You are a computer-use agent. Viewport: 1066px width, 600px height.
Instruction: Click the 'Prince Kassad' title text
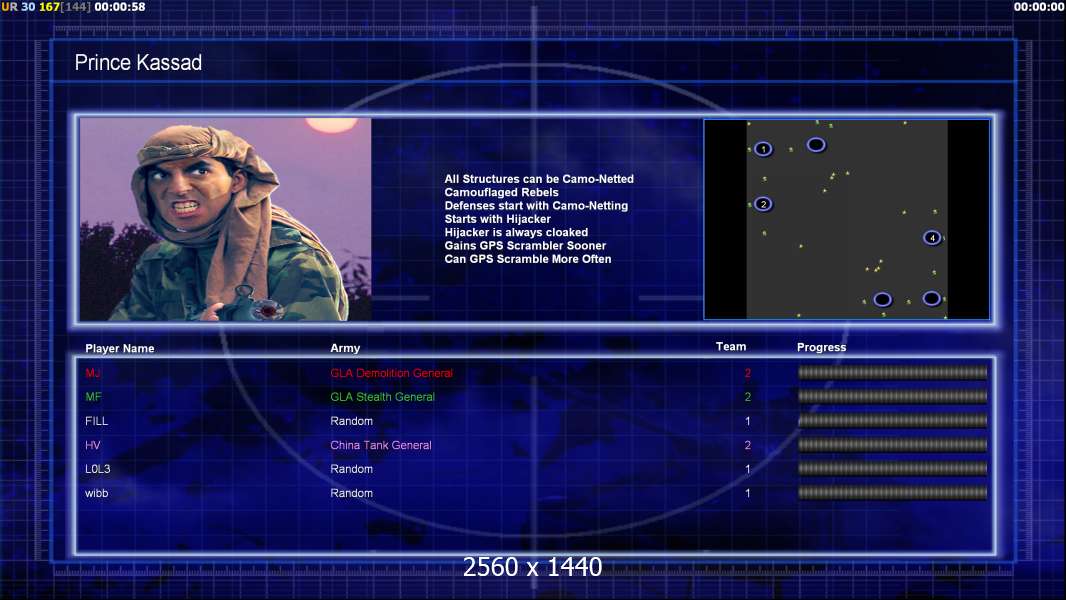coord(138,63)
